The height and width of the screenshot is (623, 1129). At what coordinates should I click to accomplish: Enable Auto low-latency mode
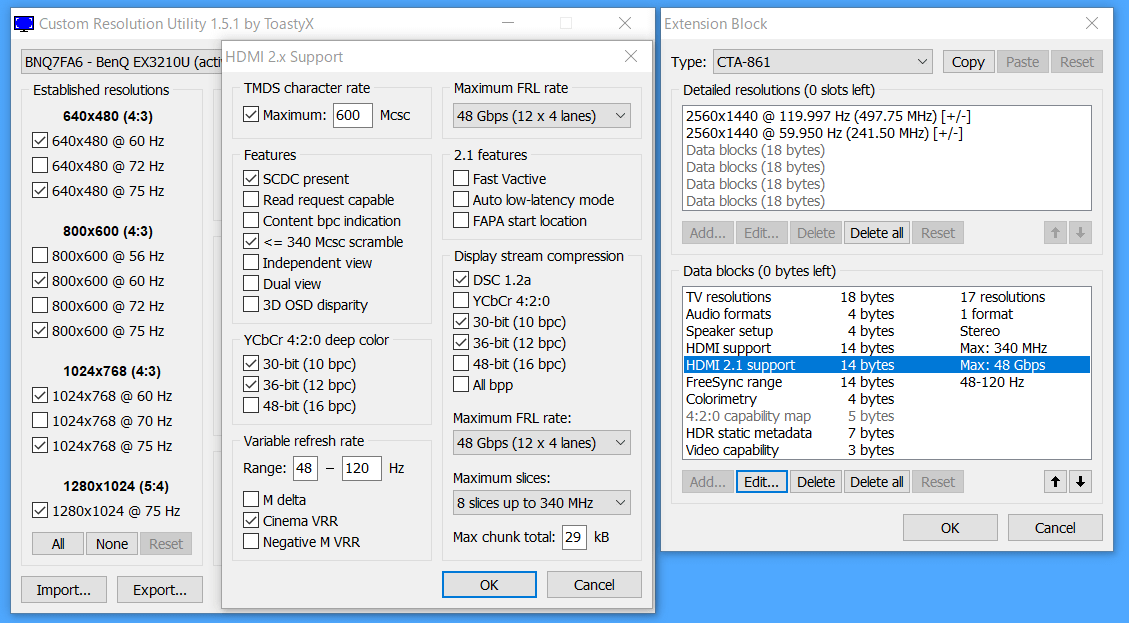click(461, 200)
